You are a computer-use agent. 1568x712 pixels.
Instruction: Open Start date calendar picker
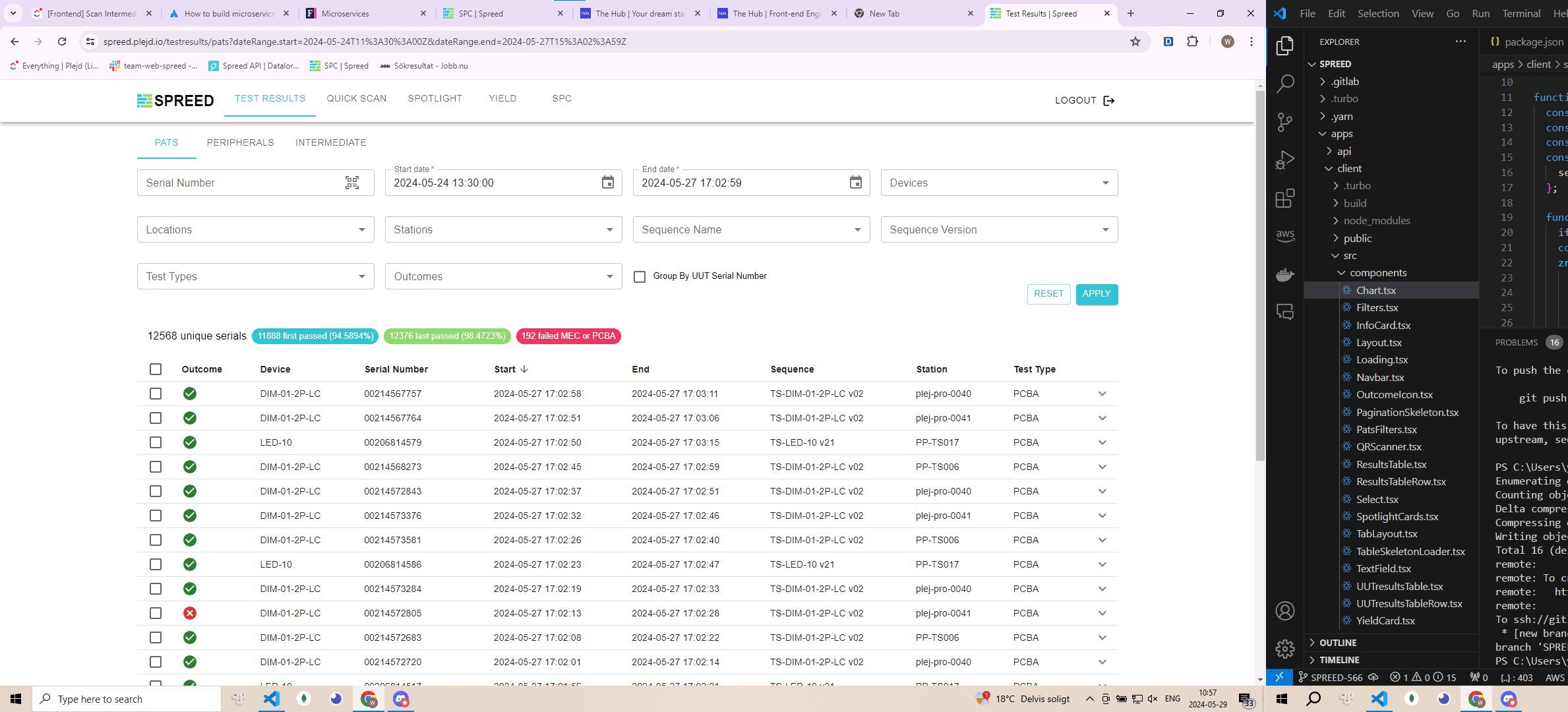607,183
